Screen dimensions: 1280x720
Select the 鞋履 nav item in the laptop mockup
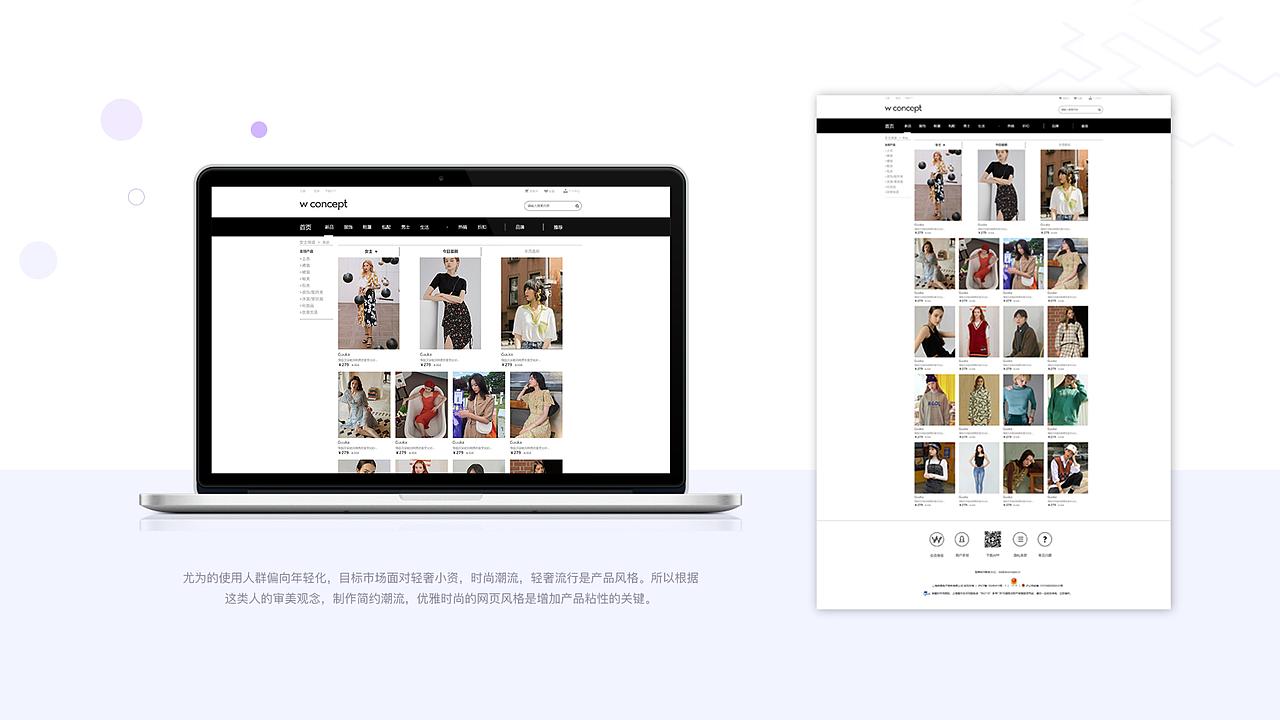367,227
